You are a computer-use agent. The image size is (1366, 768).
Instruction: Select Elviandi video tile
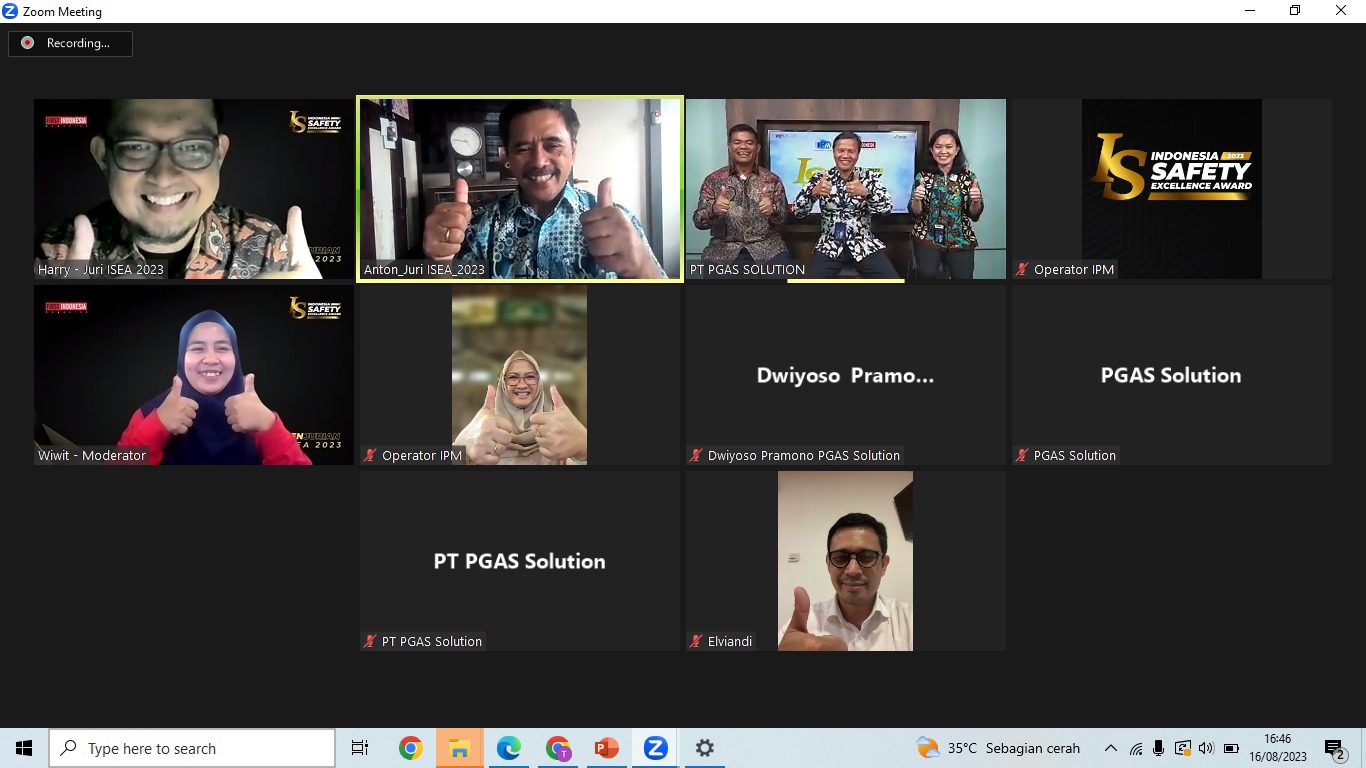coord(846,561)
